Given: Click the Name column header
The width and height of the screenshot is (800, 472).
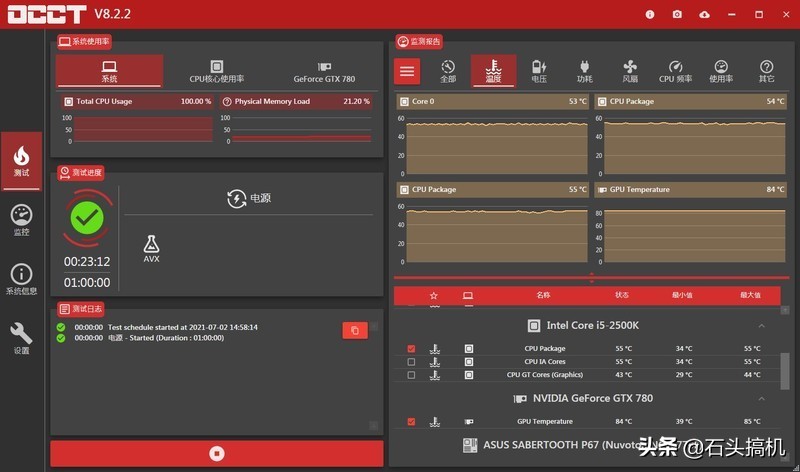Looking at the screenshot, I should 544,295.
